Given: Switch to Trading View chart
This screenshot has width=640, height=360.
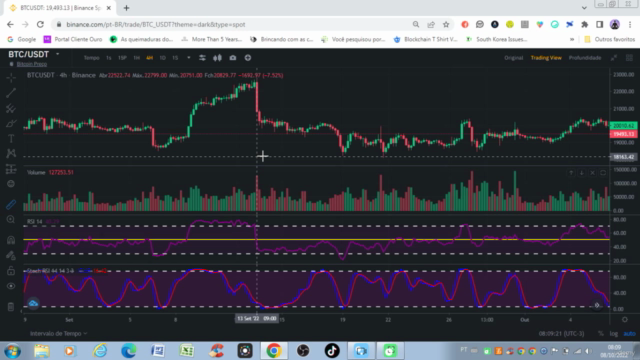Looking at the screenshot, I should 546,58.
